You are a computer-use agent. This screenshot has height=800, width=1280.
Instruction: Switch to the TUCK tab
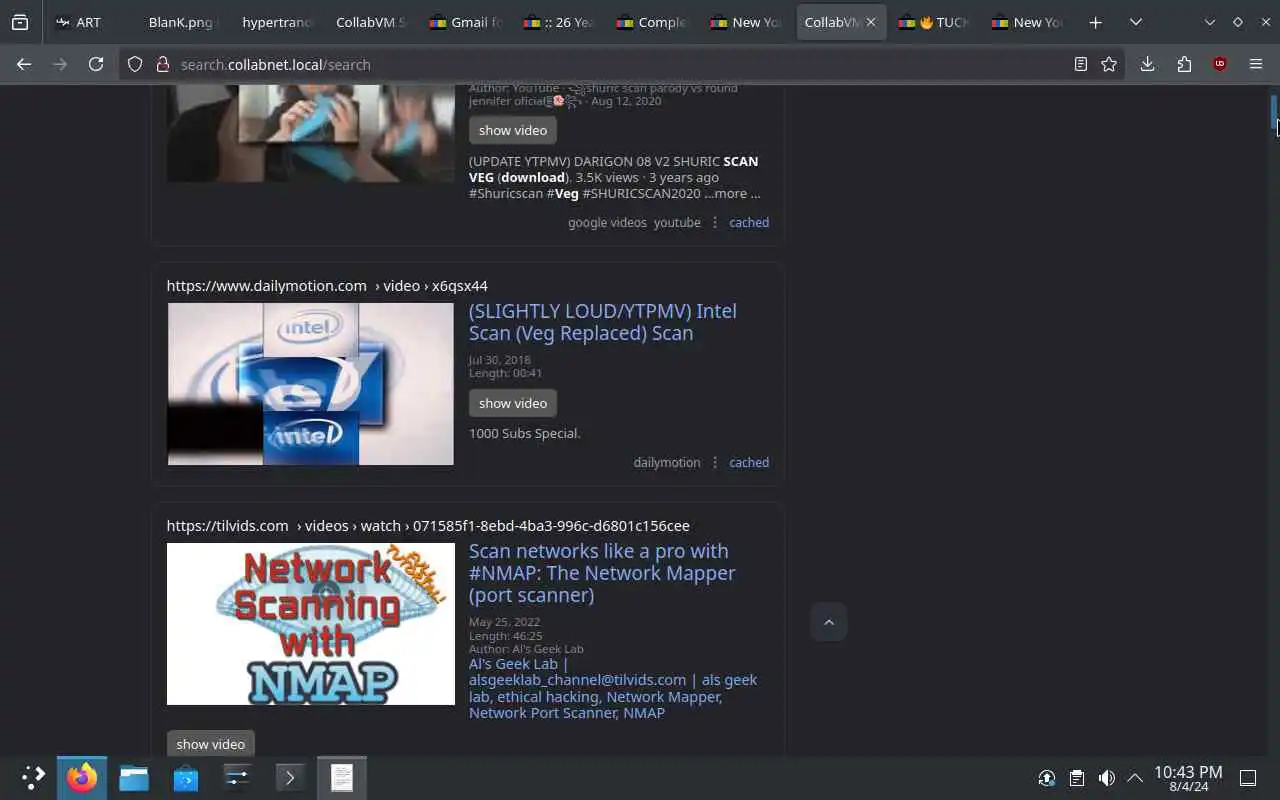(934, 22)
